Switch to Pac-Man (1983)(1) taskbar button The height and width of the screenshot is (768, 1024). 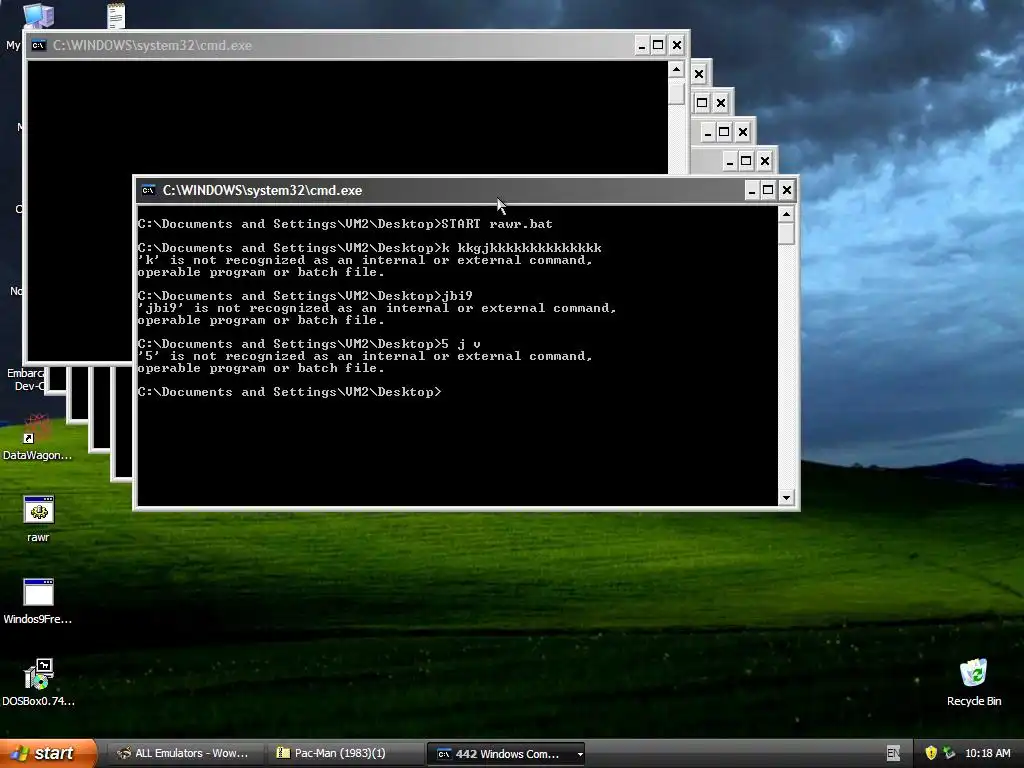(x=345, y=753)
